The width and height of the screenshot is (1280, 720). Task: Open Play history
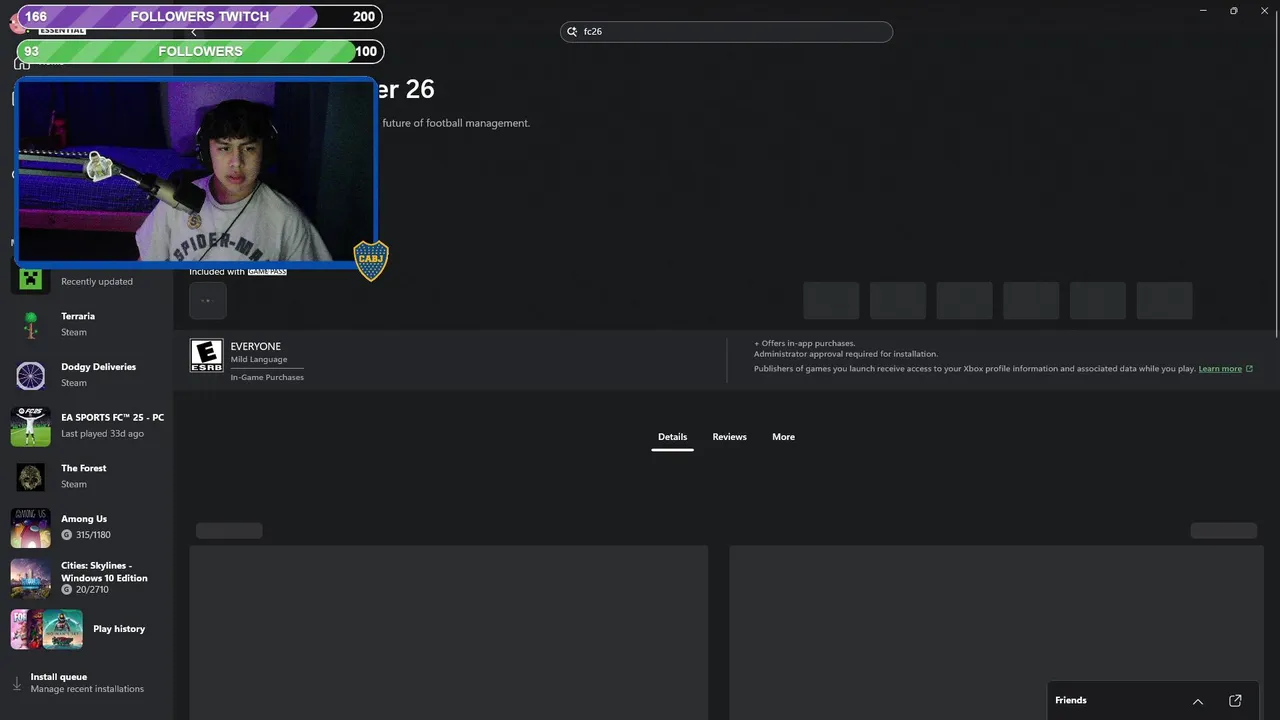coord(87,629)
